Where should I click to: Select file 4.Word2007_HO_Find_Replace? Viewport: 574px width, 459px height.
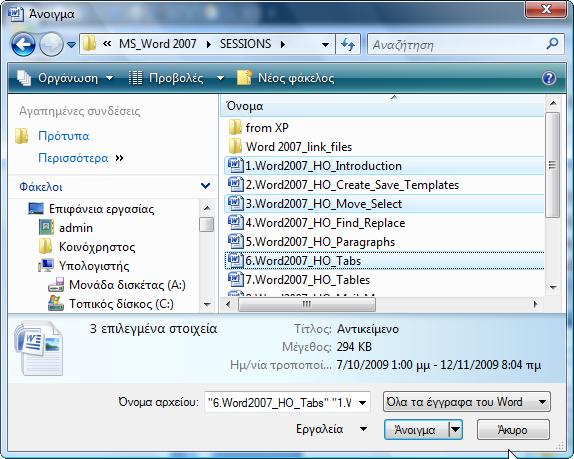click(x=325, y=223)
